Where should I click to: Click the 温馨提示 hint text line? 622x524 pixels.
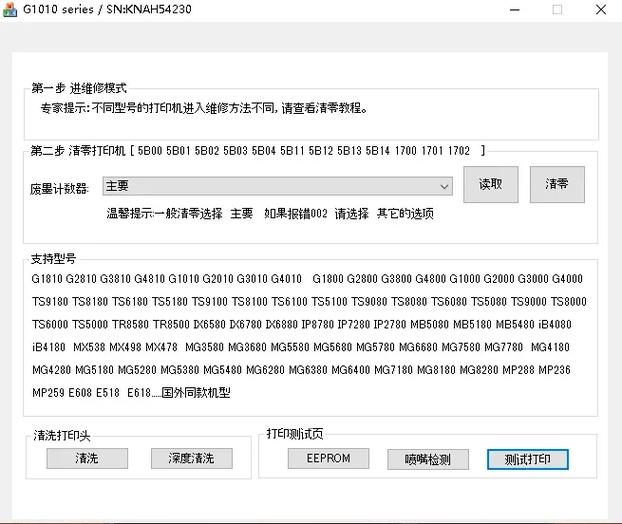tap(270, 214)
